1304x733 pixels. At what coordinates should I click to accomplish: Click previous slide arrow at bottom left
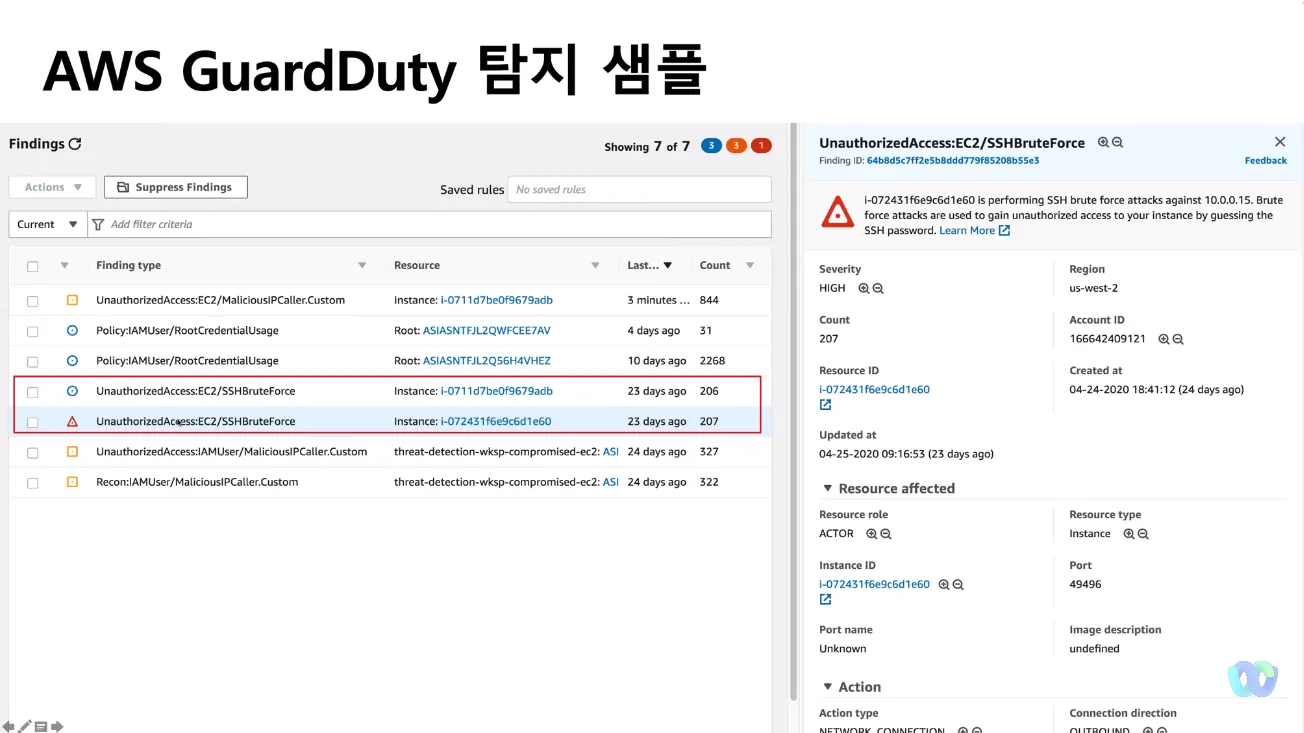(9, 726)
